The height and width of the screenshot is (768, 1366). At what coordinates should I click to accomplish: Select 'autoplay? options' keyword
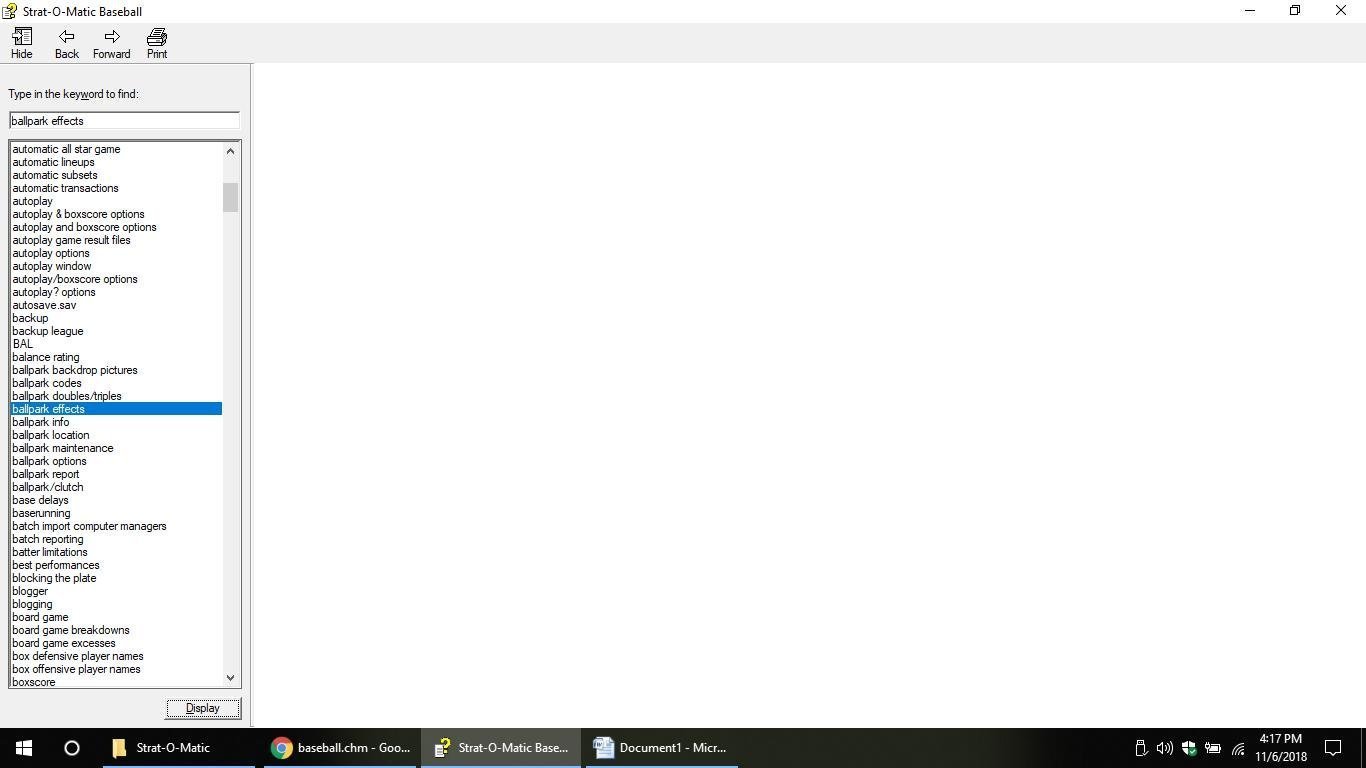pos(54,292)
